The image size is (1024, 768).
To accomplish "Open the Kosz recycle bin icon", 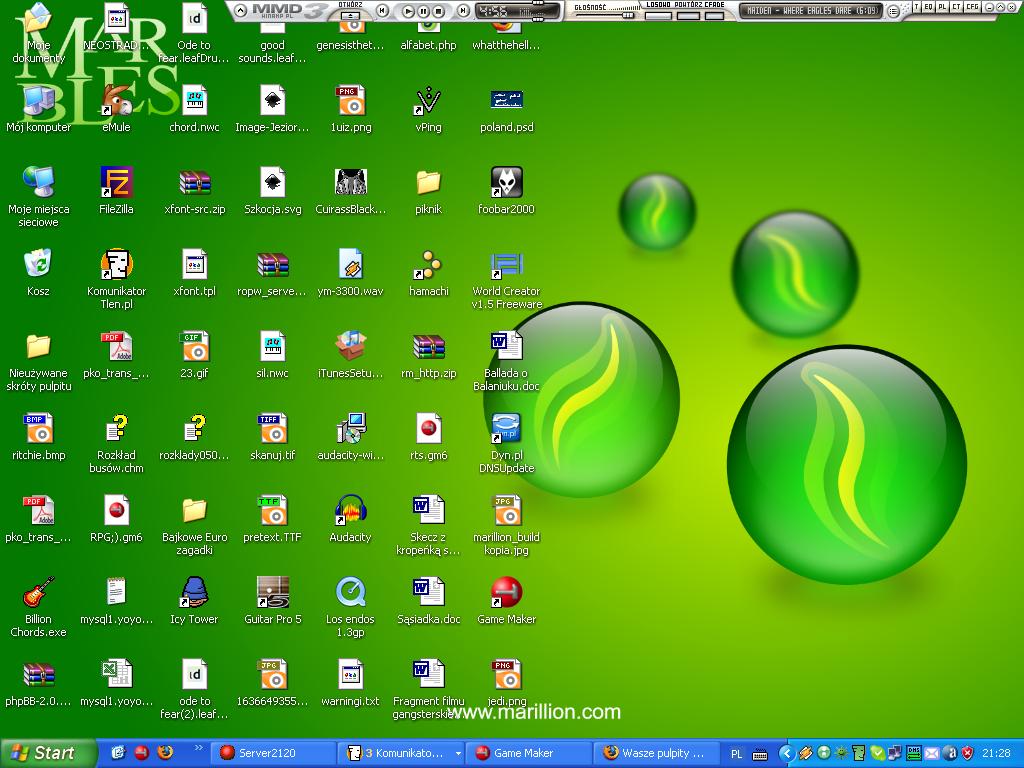I will coord(38,265).
